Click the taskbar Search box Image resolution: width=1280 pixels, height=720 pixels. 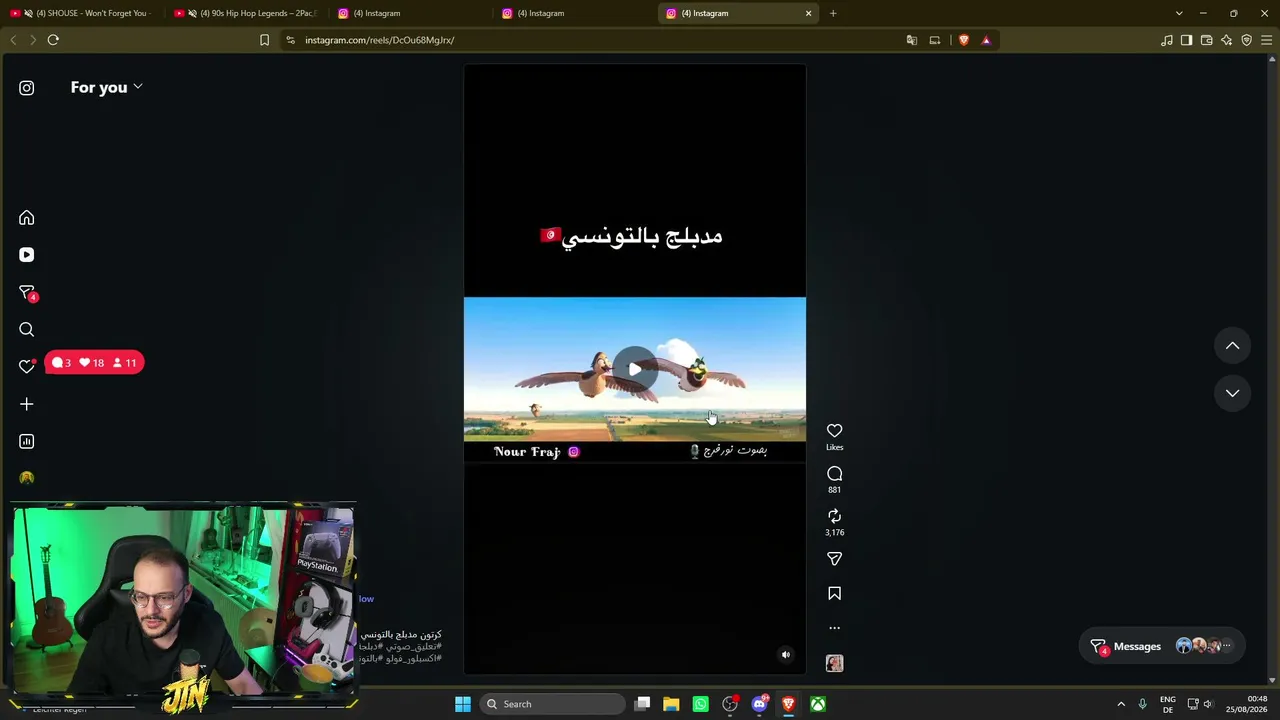552,704
